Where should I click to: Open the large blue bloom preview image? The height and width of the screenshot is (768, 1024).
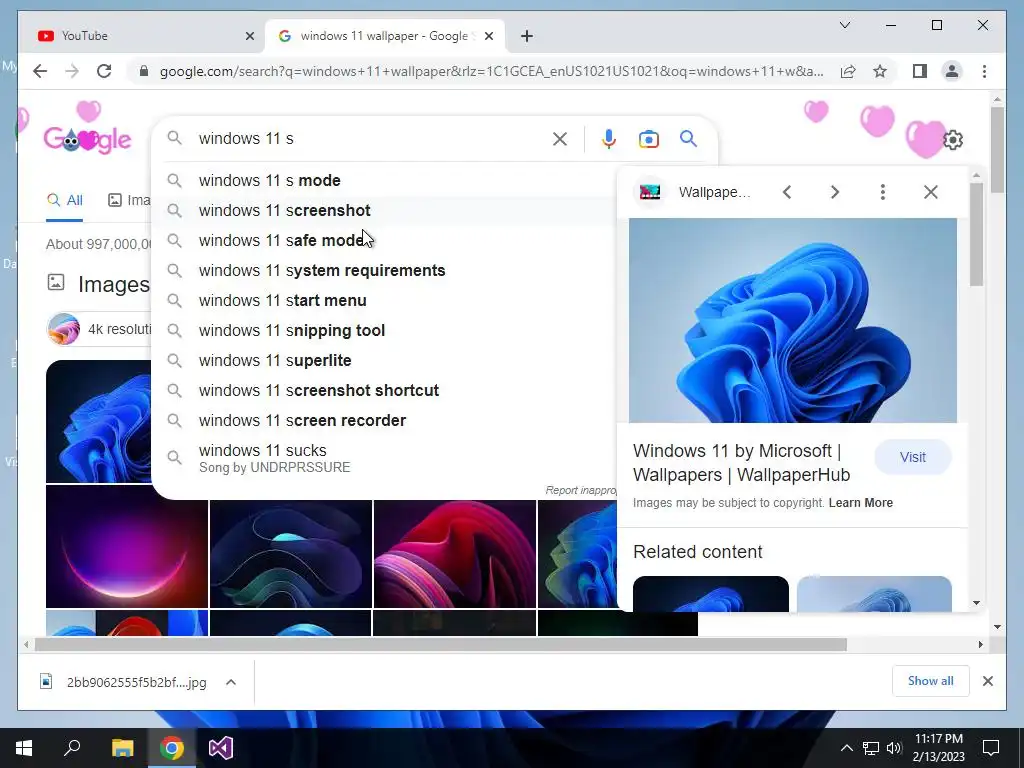(793, 321)
